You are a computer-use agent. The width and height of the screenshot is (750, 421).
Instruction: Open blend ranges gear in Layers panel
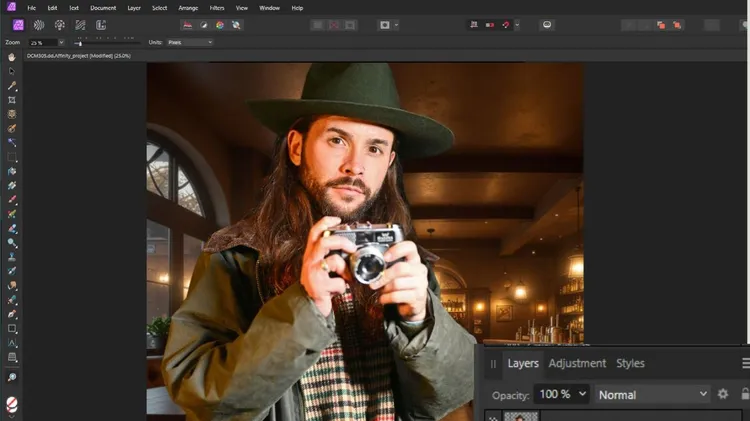point(723,394)
